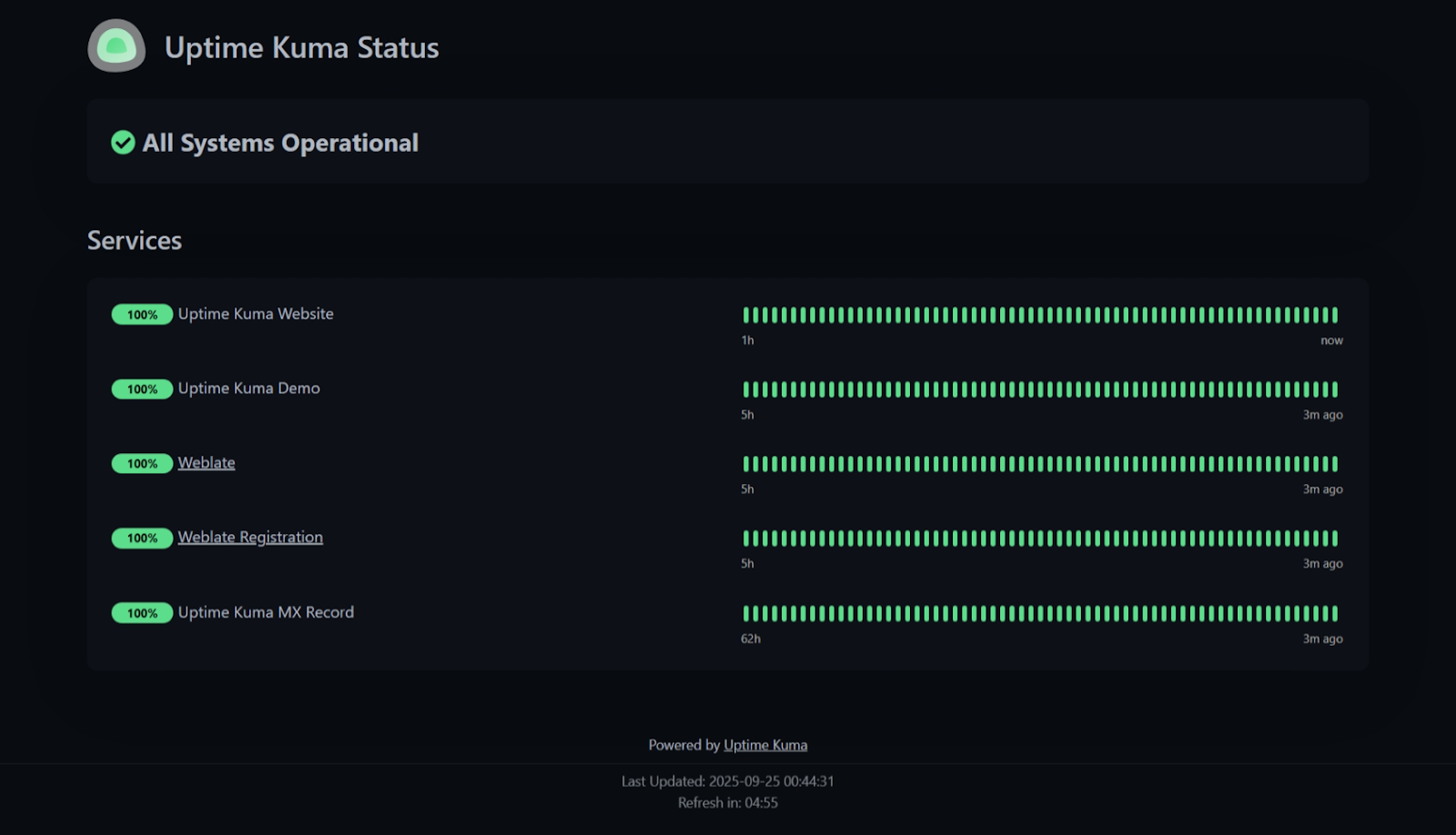The image size is (1456, 835).
Task: Click the 100% badge beside Weblate Registration
Action: pos(142,538)
